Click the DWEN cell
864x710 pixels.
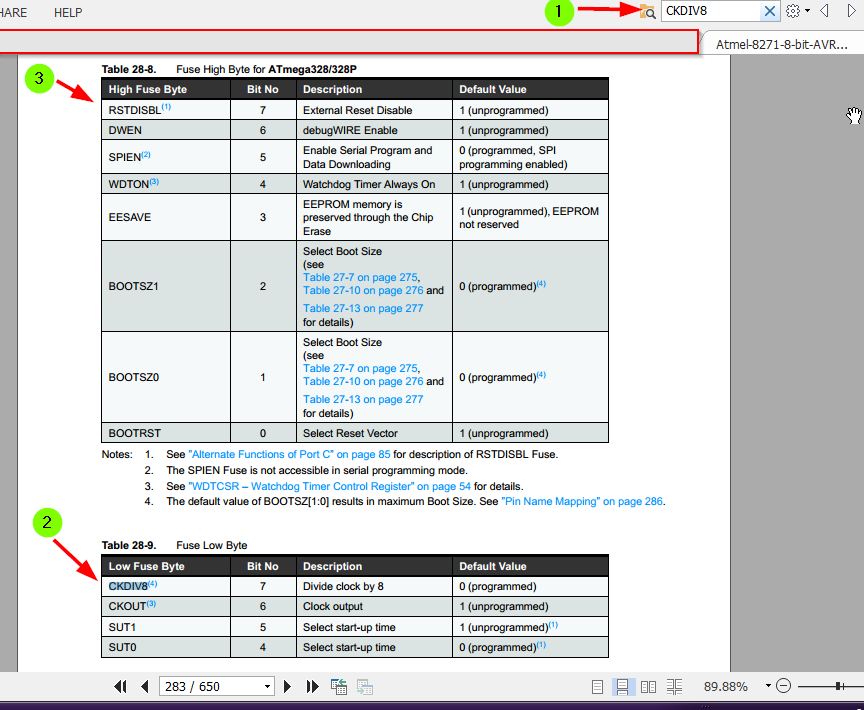click(x=166, y=130)
